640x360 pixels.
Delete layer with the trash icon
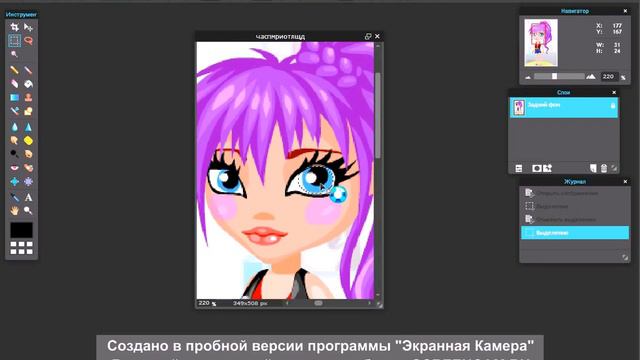coord(604,168)
